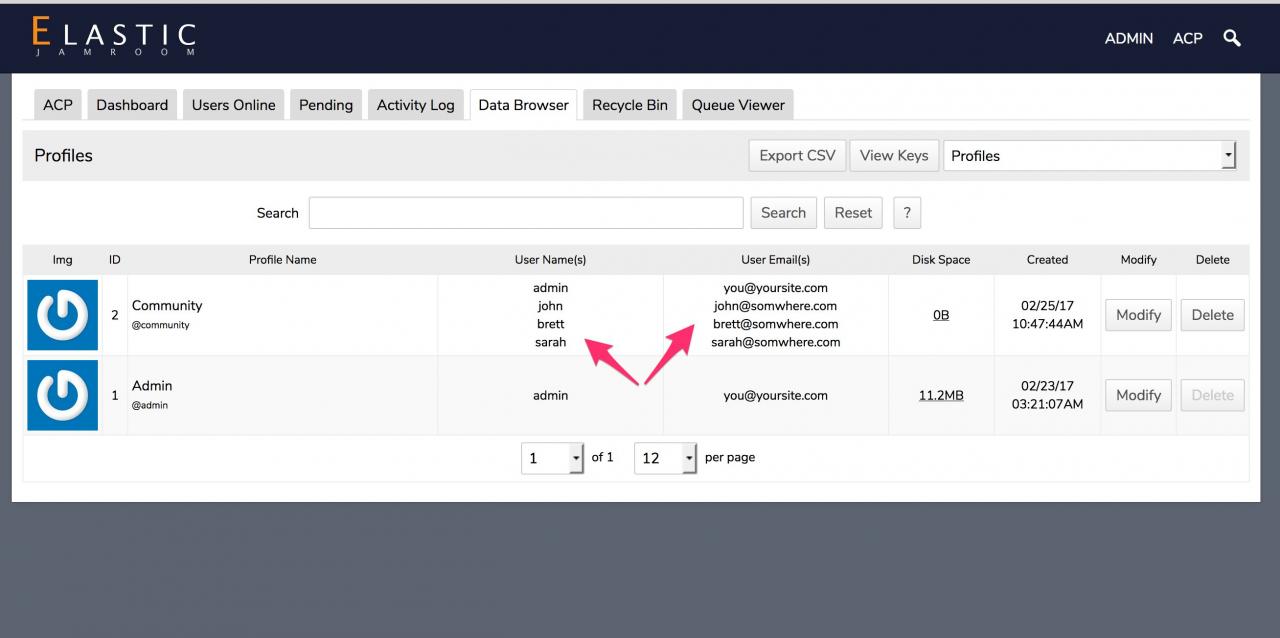Click the Disk Space column header
1280x638 pixels.
coord(941,259)
